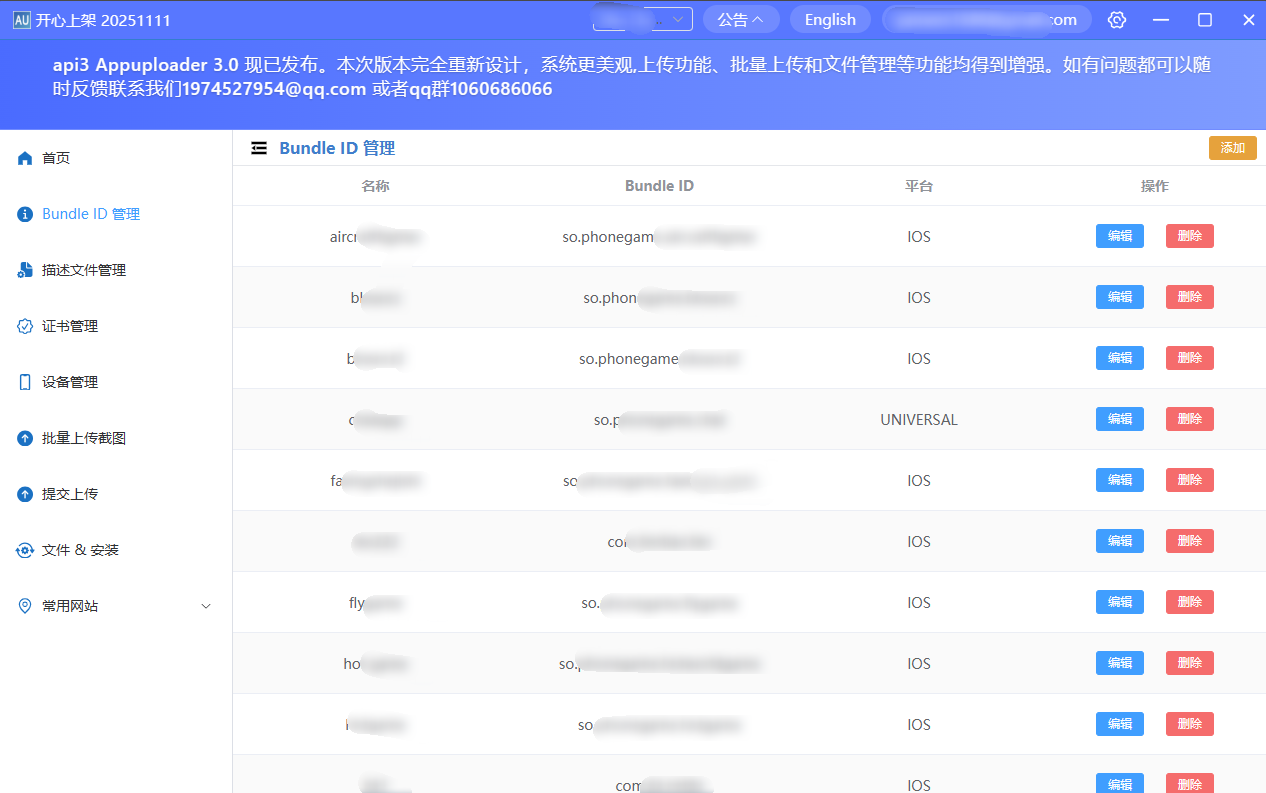This screenshot has height=793, width=1266.
Task: Open settings via the gear icon
Action: (x=1117, y=20)
